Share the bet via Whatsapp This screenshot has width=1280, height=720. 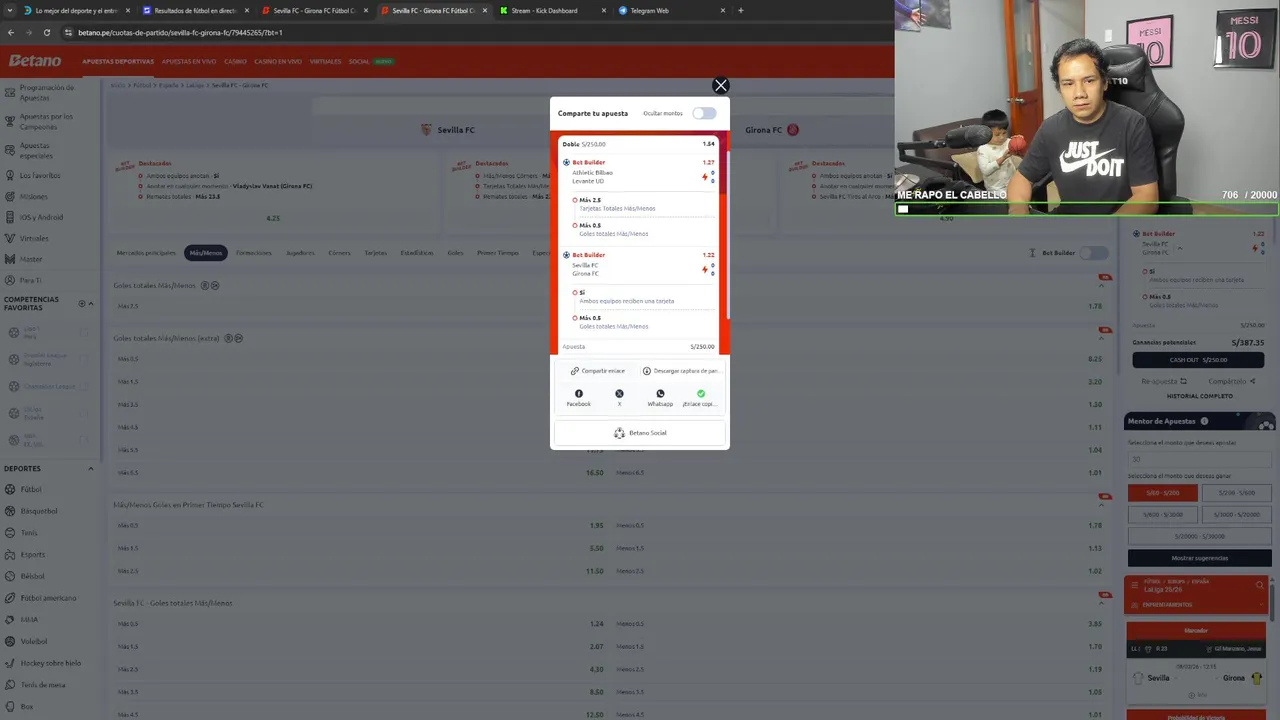pyautogui.click(x=660, y=397)
